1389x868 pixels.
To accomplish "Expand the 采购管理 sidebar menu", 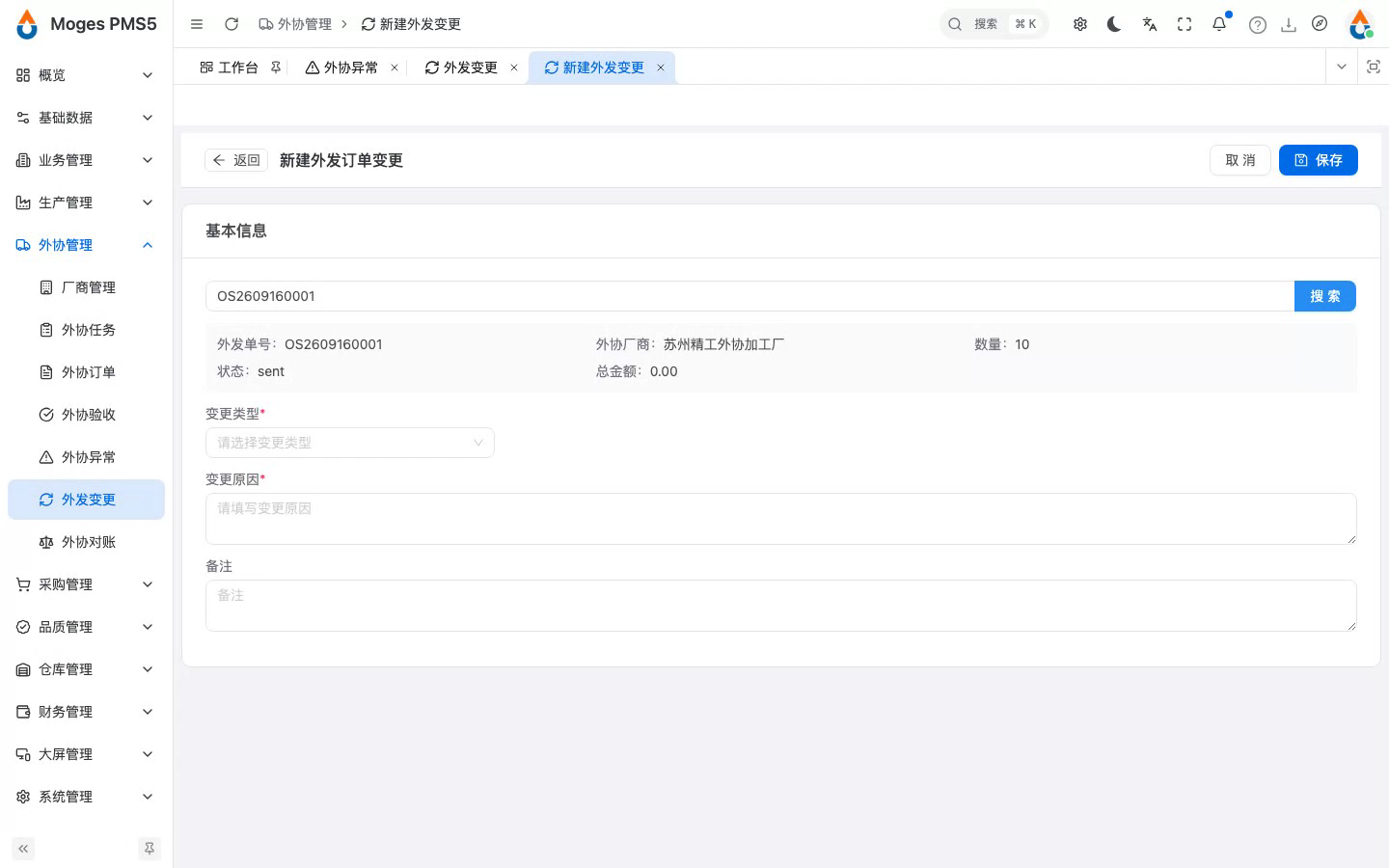I will 86,584.
